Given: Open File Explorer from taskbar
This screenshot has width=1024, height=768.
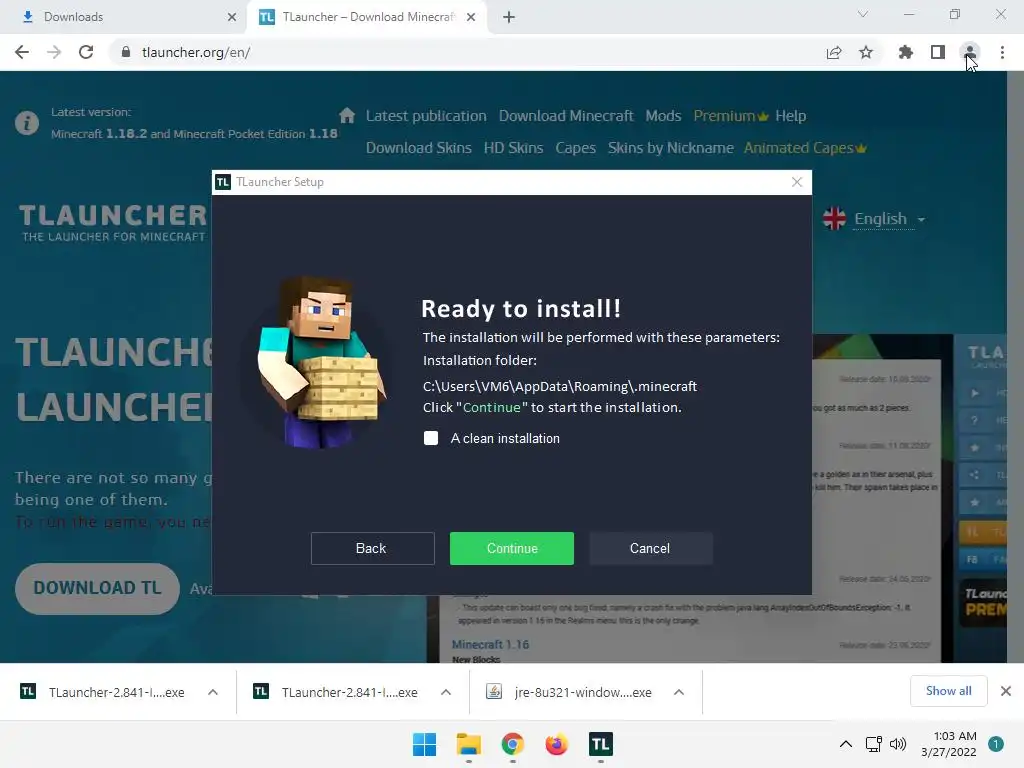Looking at the screenshot, I should click(468, 744).
